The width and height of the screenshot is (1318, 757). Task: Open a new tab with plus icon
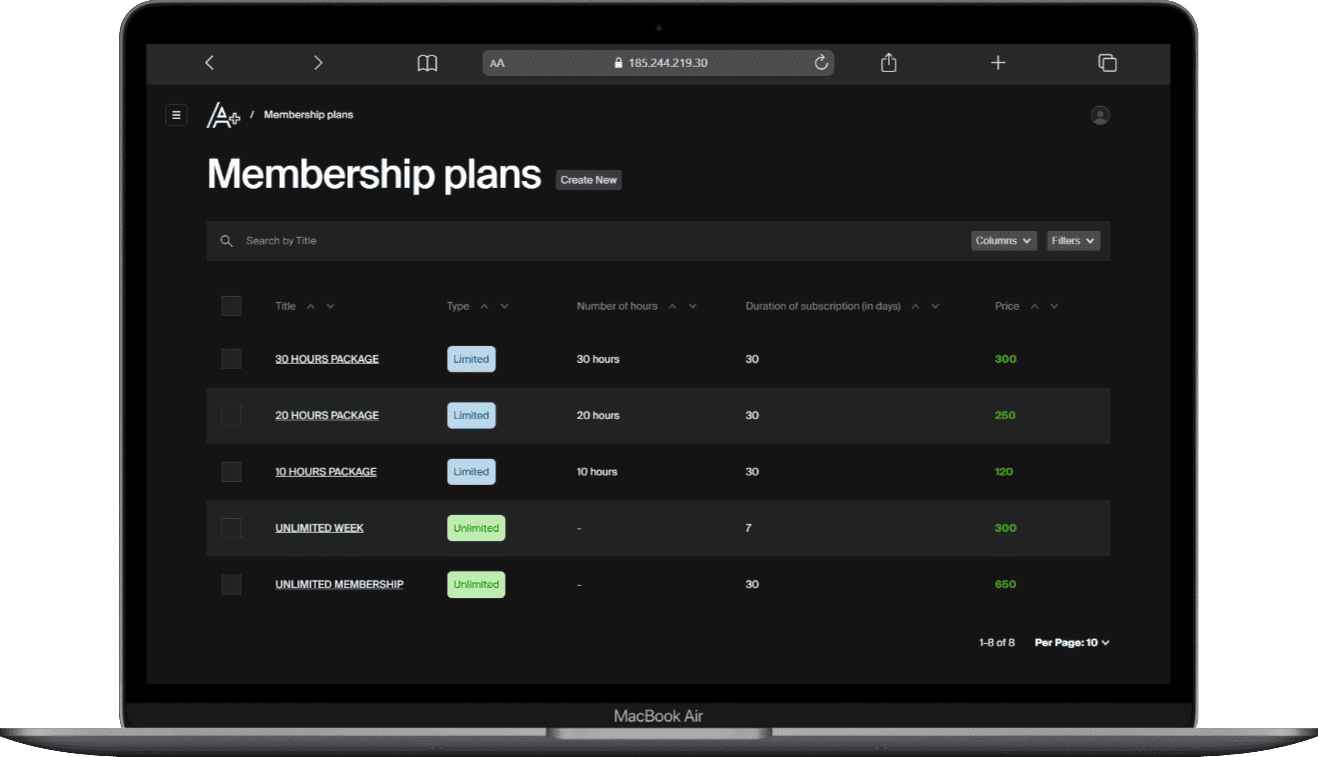[997, 63]
